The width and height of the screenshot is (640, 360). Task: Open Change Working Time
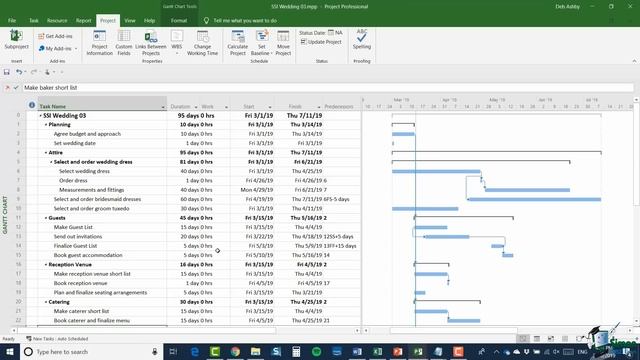pos(202,43)
